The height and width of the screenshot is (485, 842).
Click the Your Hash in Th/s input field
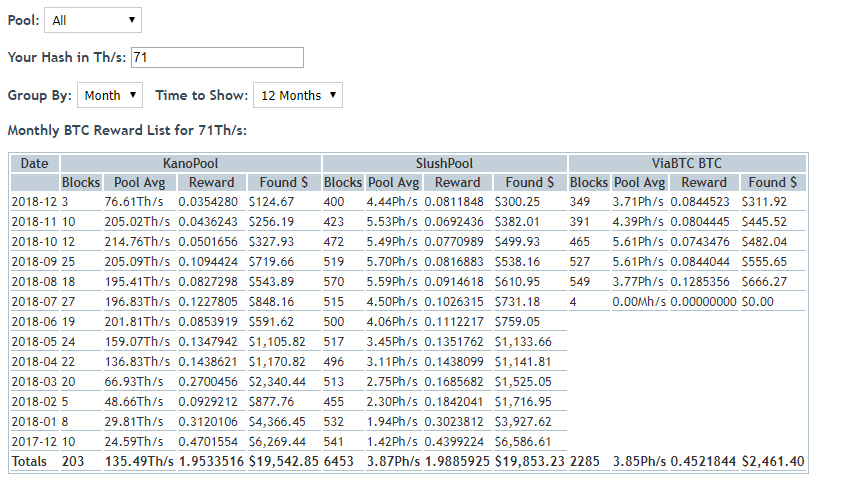217,57
